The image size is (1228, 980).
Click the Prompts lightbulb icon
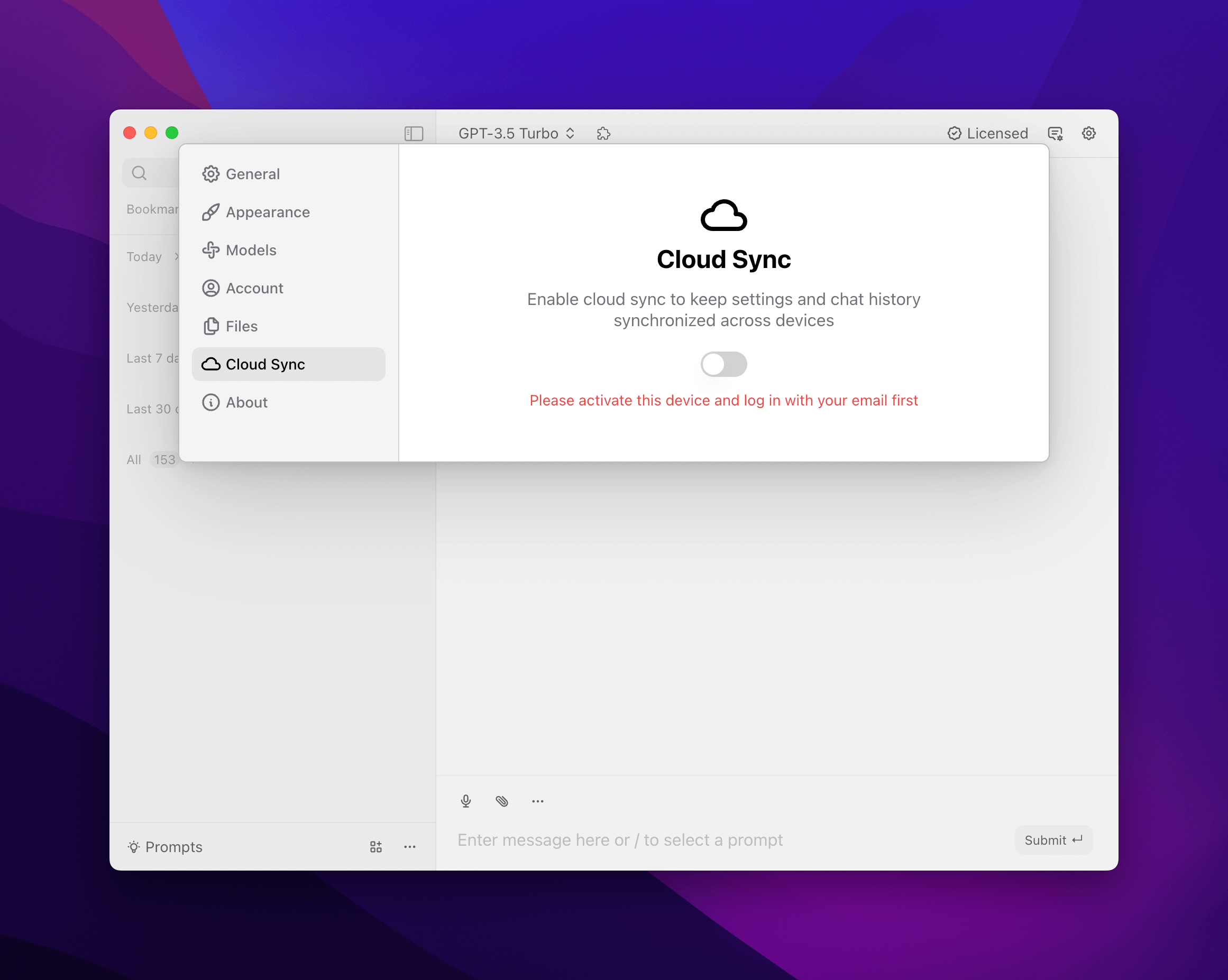tap(134, 847)
